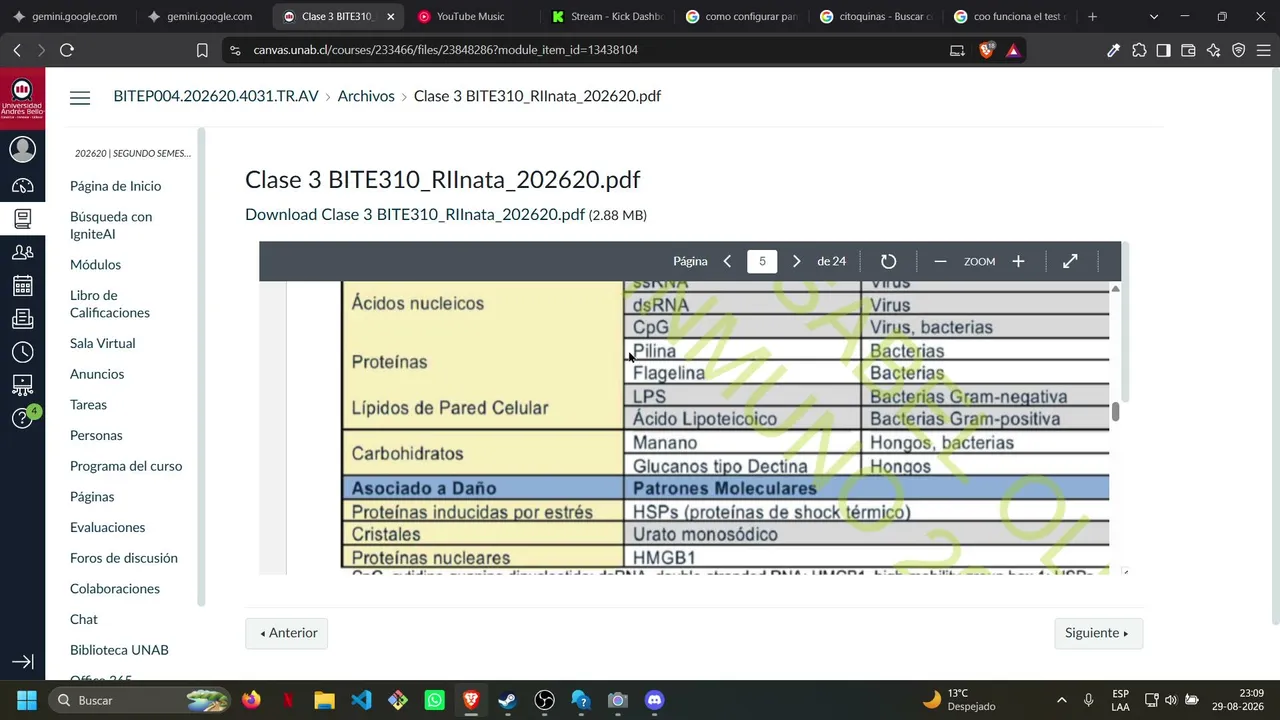Download Clase 3 BITE310_RIInata_202620.pdf link
Image resolution: width=1280 pixels, height=720 pixels.
coord(415,215)
